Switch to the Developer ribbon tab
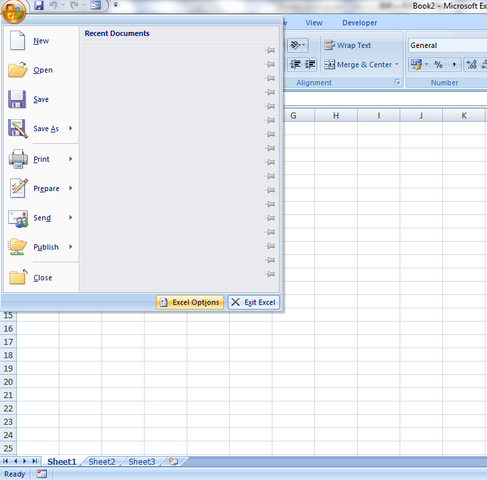 coord(359,23)
